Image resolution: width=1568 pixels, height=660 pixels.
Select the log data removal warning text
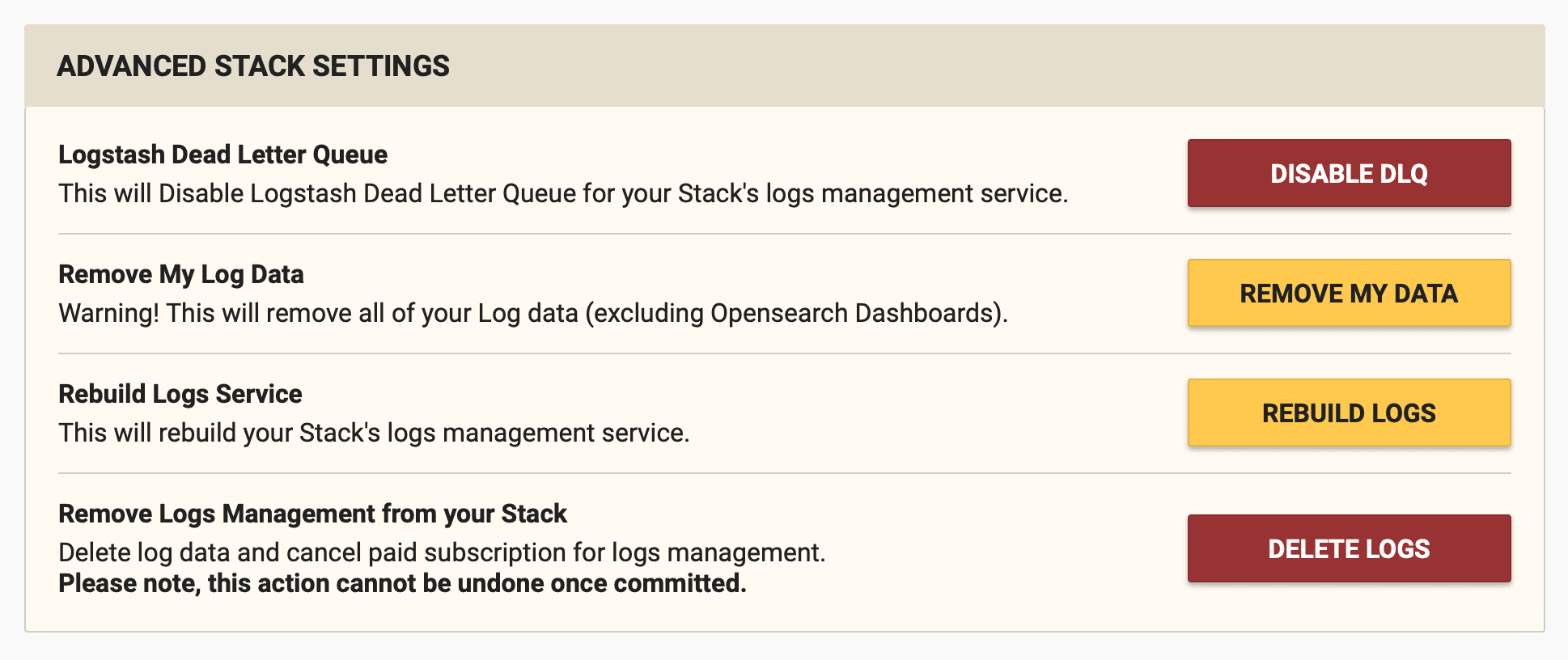[x=532, y=313]
